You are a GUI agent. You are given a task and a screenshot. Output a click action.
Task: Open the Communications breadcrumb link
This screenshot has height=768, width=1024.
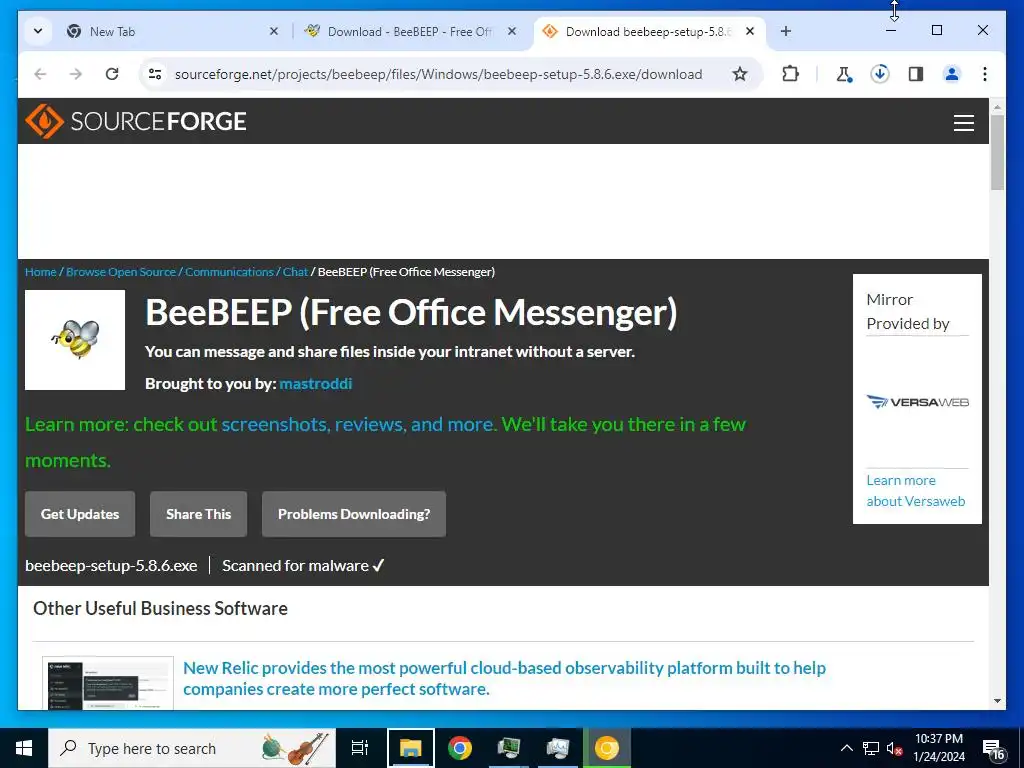point(229,272)
